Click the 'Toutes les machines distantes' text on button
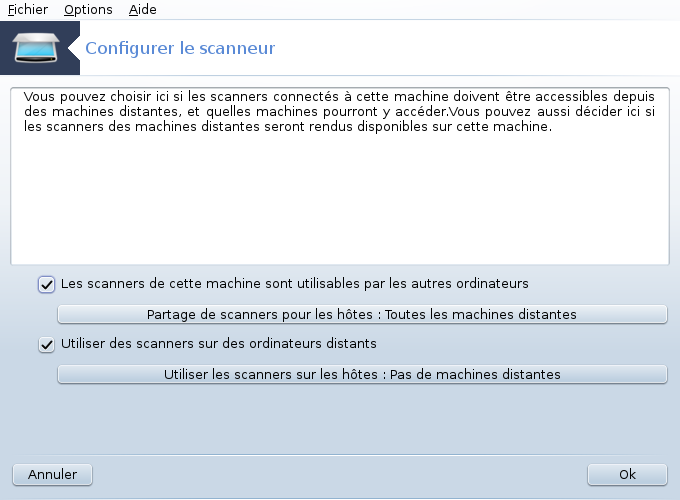Screen dimensions: 680x500 [x=481, y=314]
